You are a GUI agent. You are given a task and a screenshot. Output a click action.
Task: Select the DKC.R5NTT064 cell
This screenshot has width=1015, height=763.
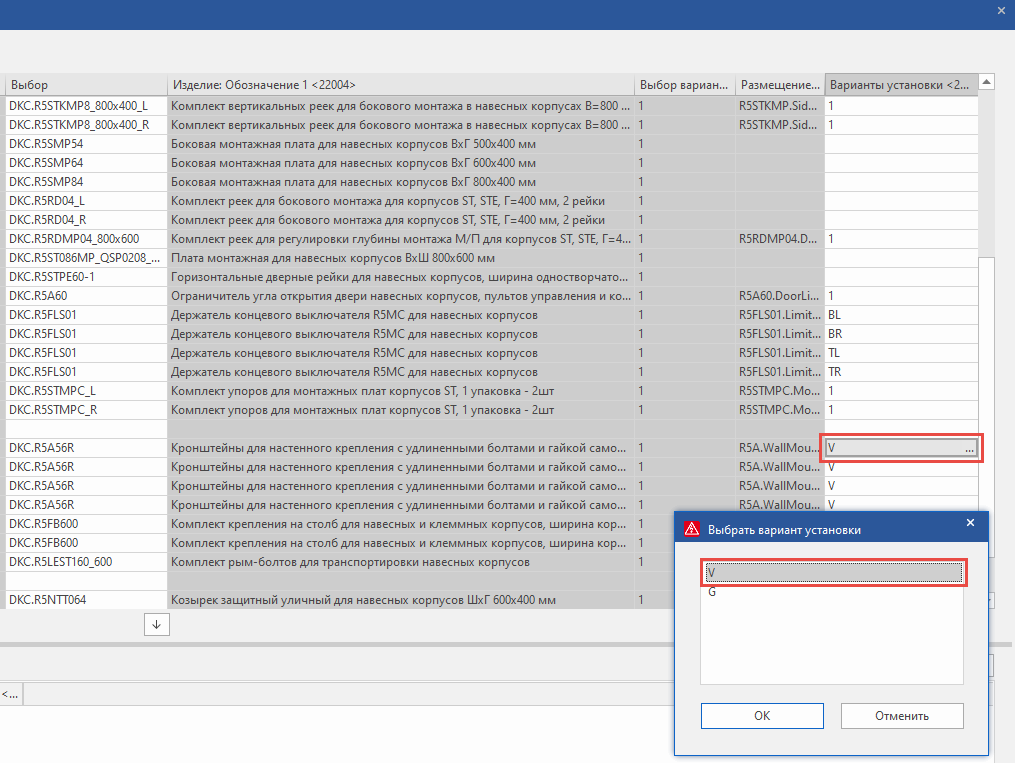pyautogui.click(x=86, y=600)
